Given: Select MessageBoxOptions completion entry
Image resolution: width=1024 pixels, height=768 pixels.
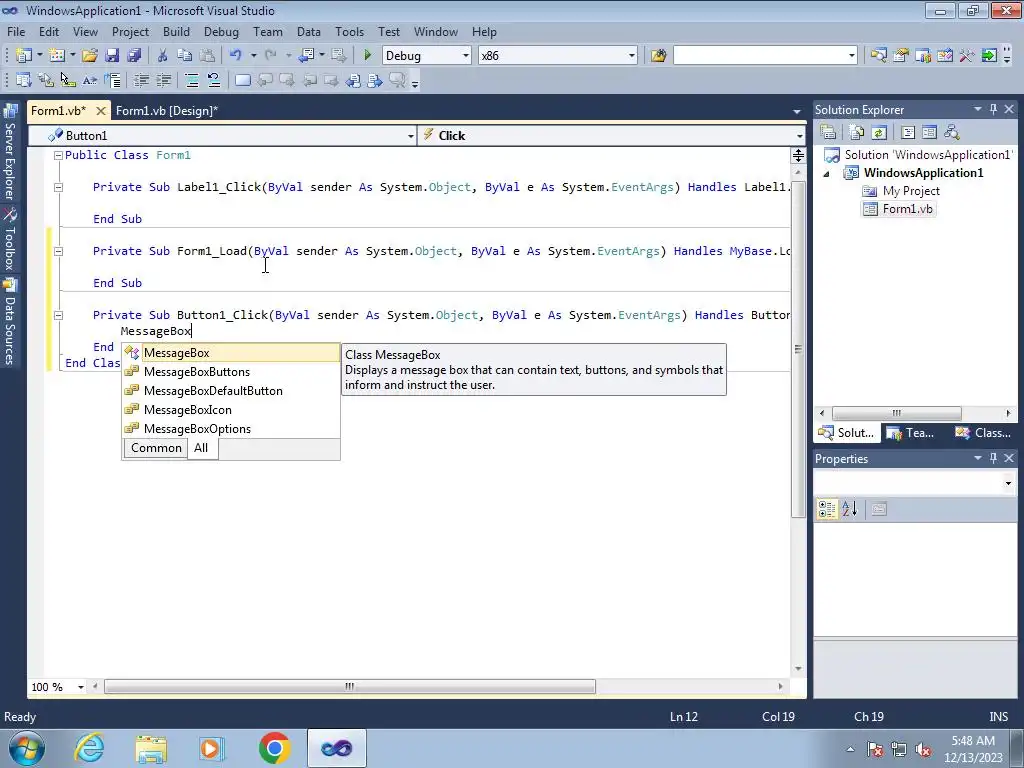Looking at the screenshot, I should [x=231, y=428].
